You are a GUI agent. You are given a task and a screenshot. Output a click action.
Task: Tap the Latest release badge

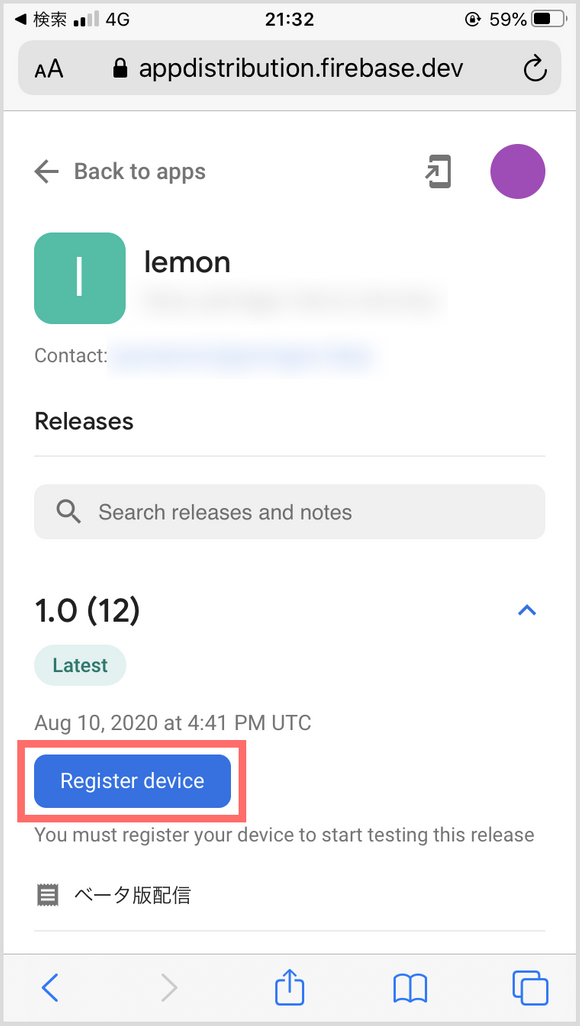pos(80,665)
